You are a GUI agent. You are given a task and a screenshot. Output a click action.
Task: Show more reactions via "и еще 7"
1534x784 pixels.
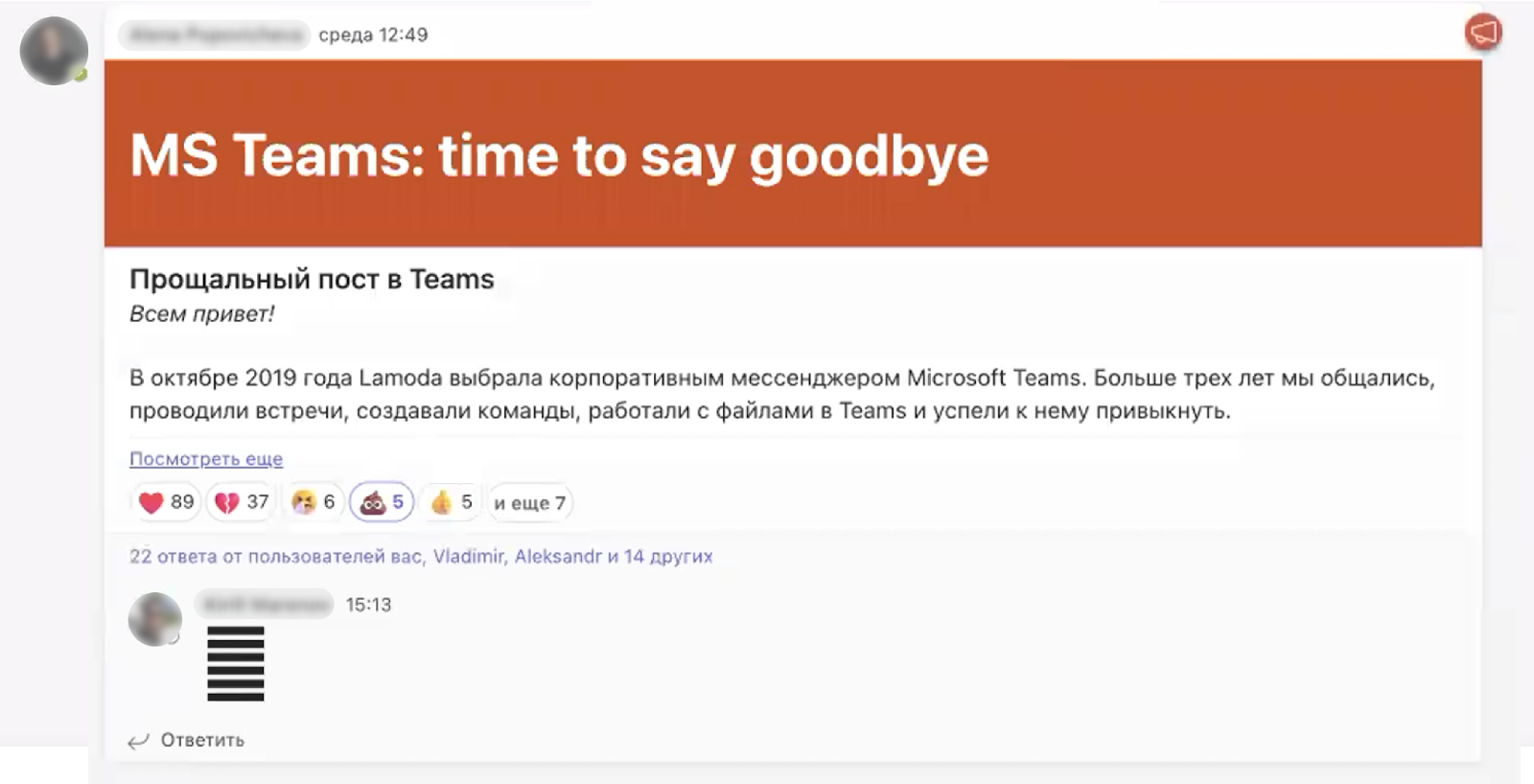[529, 503]
